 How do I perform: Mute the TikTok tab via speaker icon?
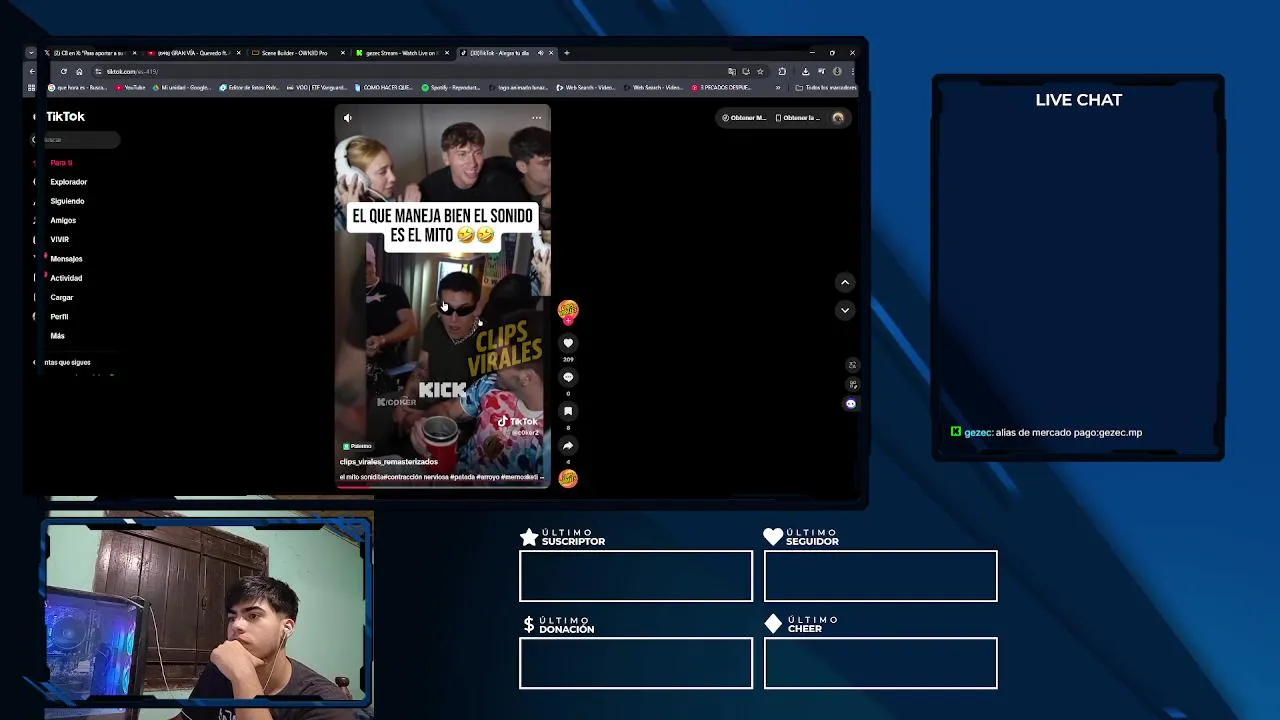(540, 53)
